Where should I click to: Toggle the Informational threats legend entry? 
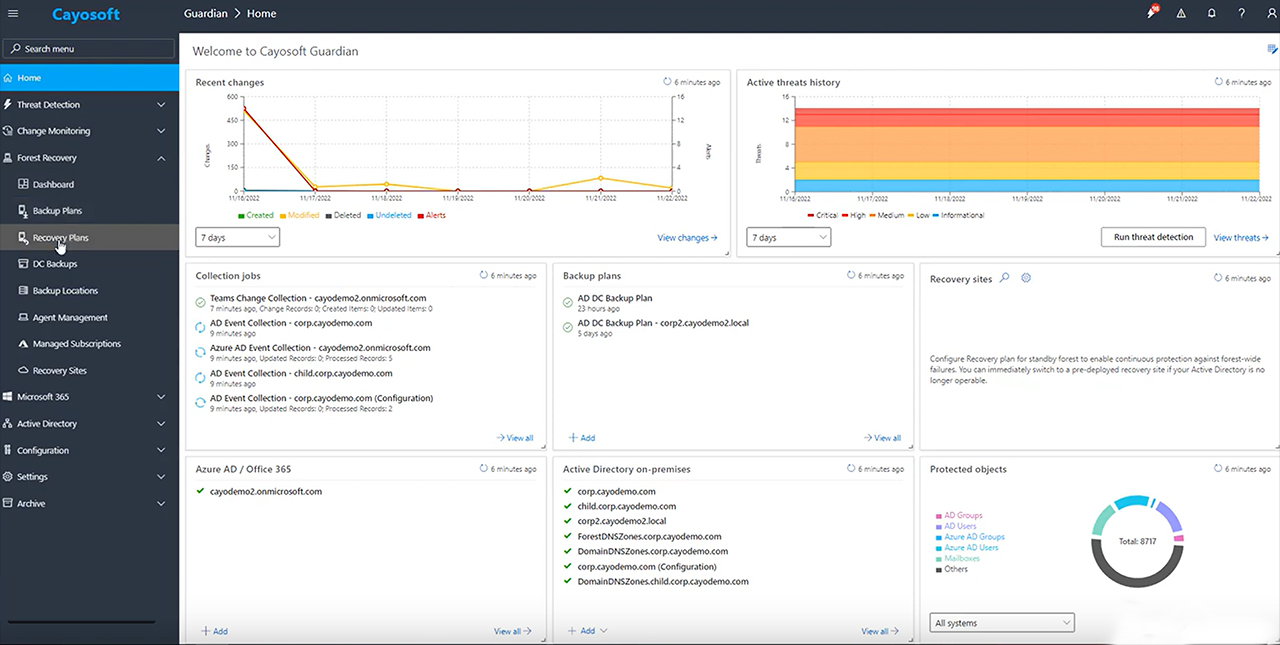958,215
